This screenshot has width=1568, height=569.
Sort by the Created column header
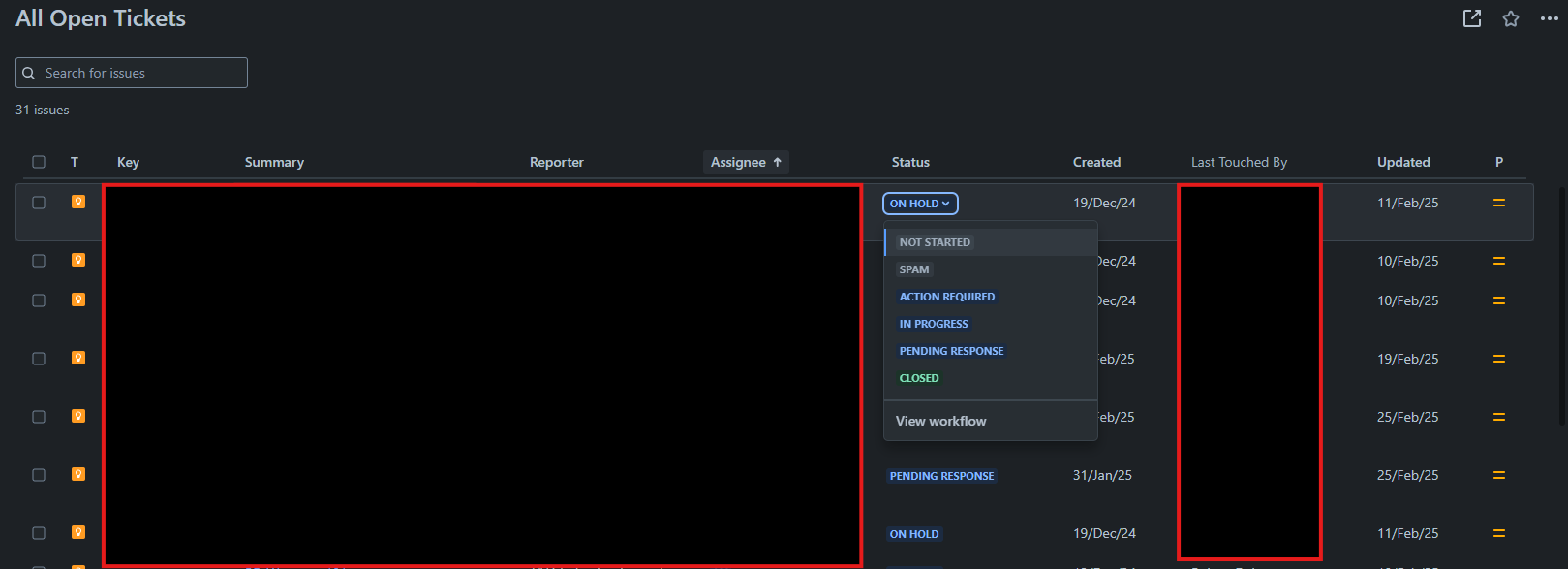point(1096,162)
